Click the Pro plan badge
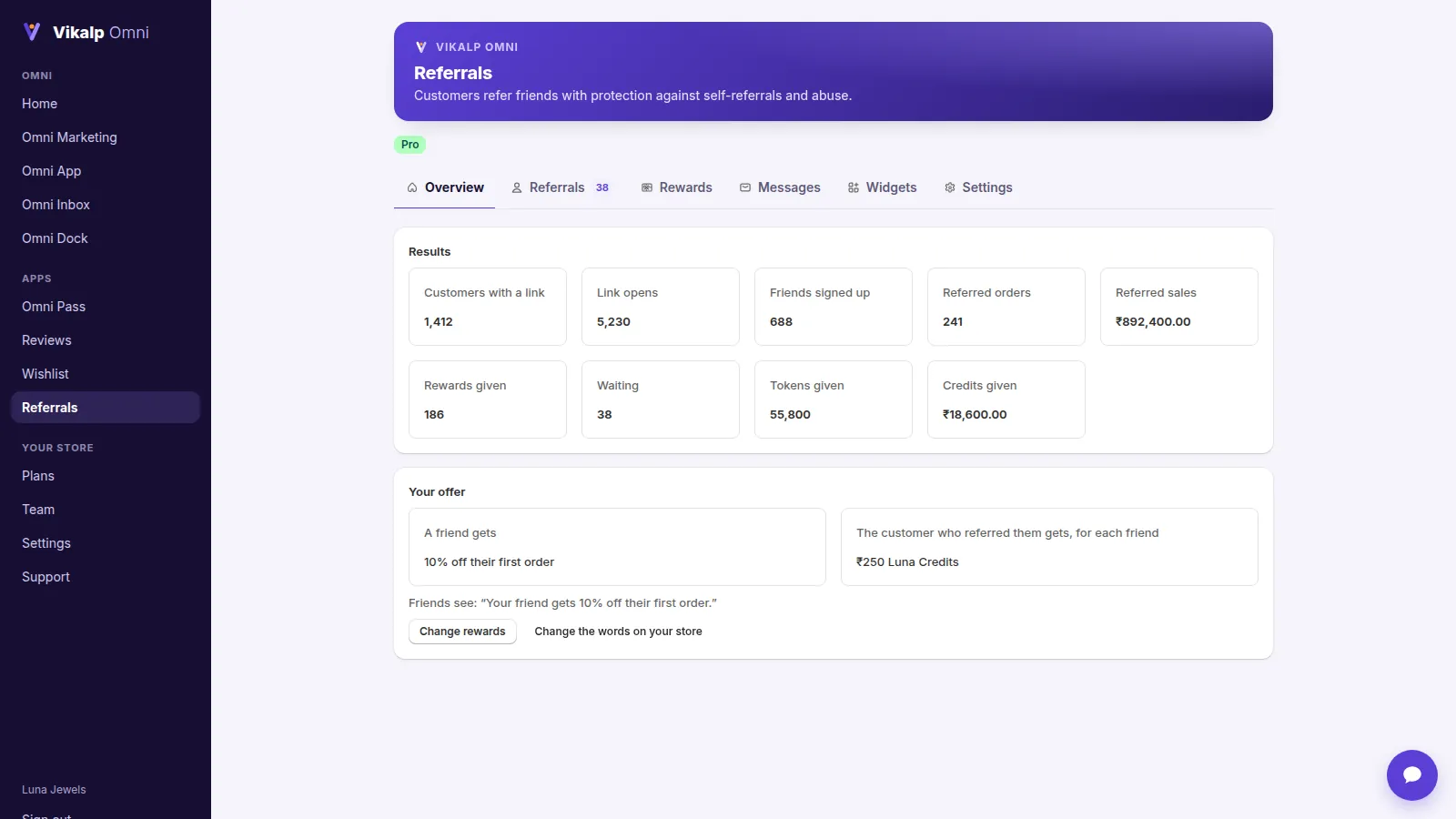The width and height of the screenshot is (1456, 819). [409, 145]
